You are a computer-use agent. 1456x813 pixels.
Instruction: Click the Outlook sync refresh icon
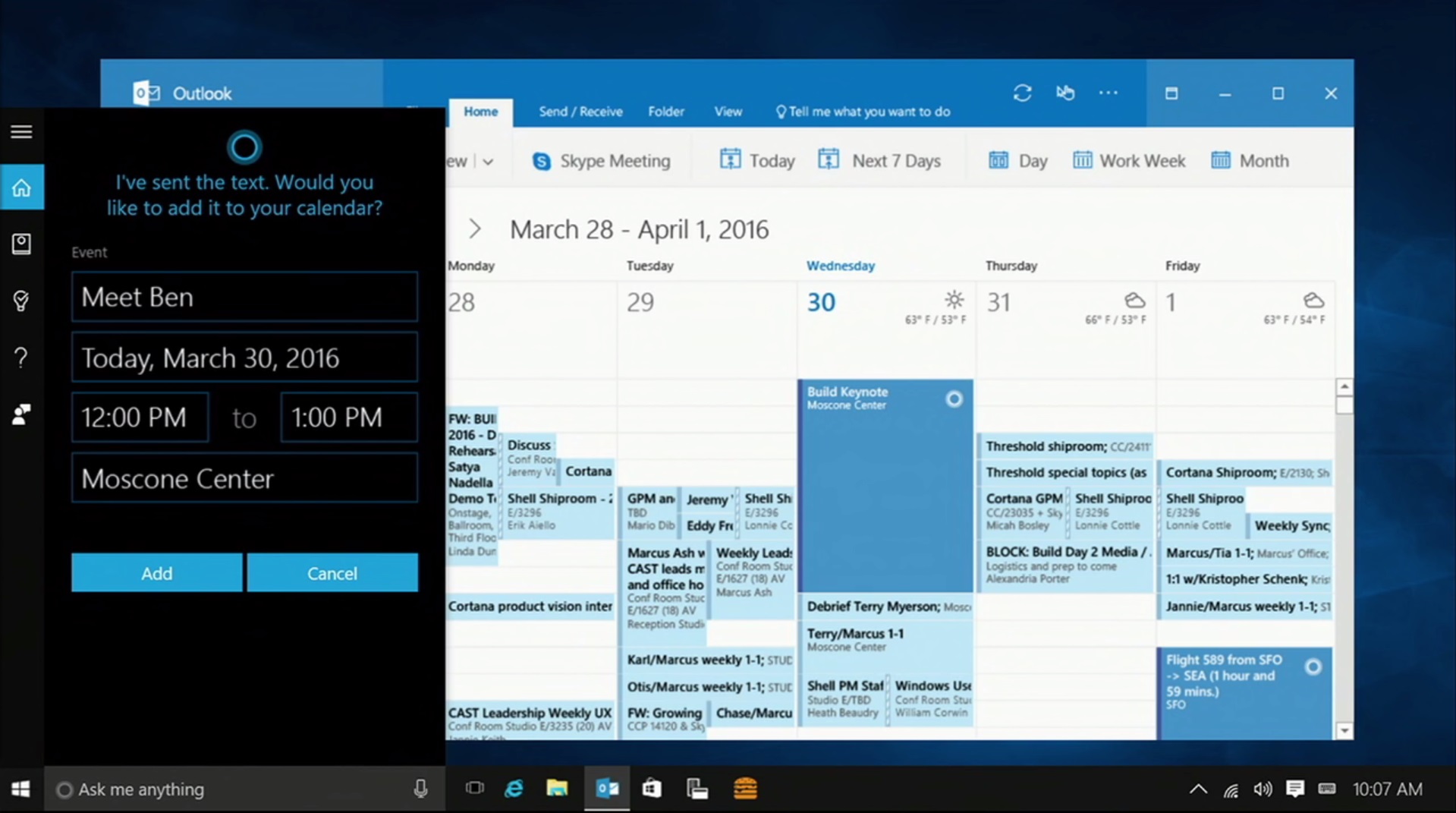coord(1022,93)
